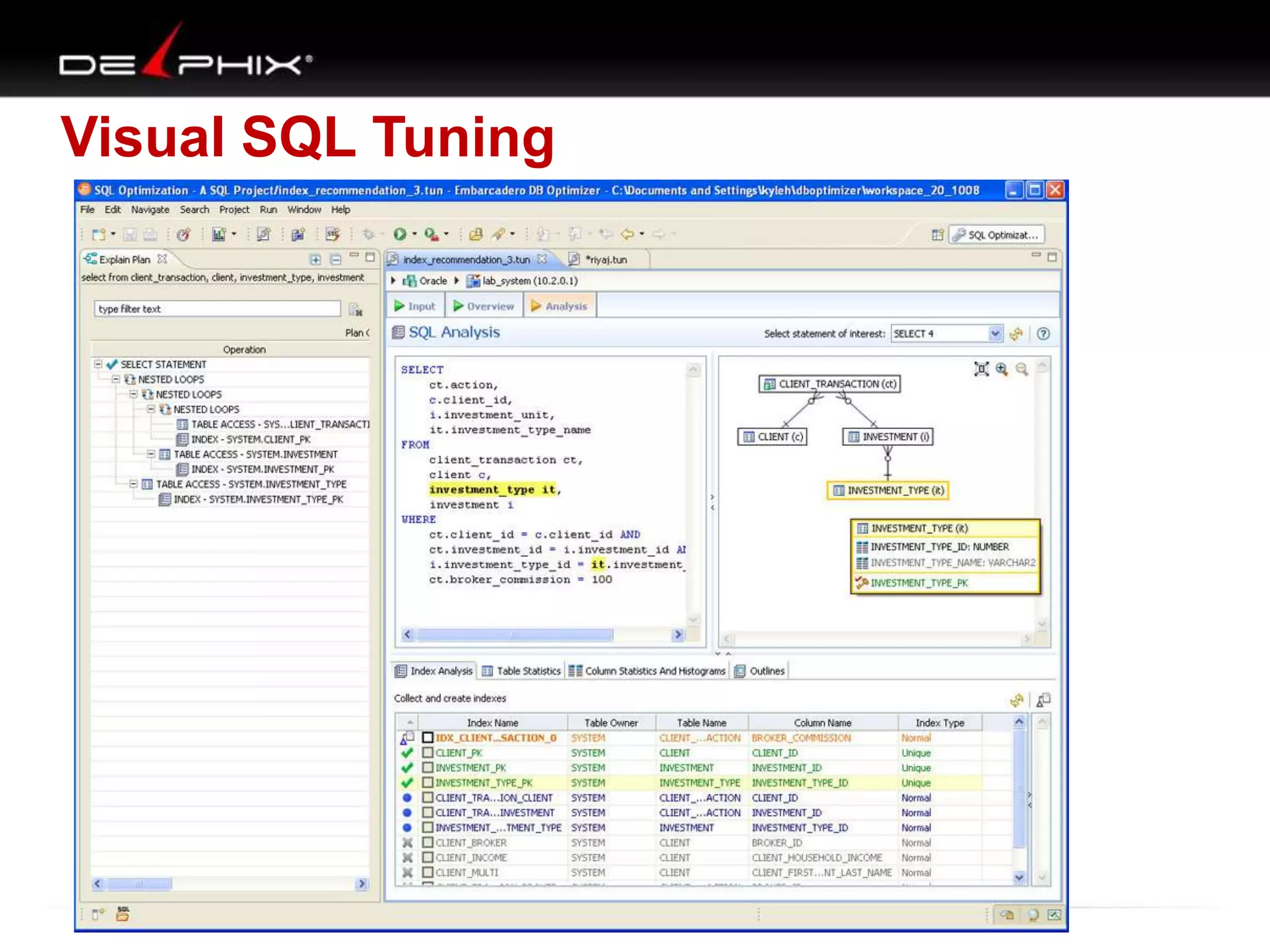Click the Analysis step button
Image resolution: width=1270 pixels, height=952 pixels.
(559, 306)
